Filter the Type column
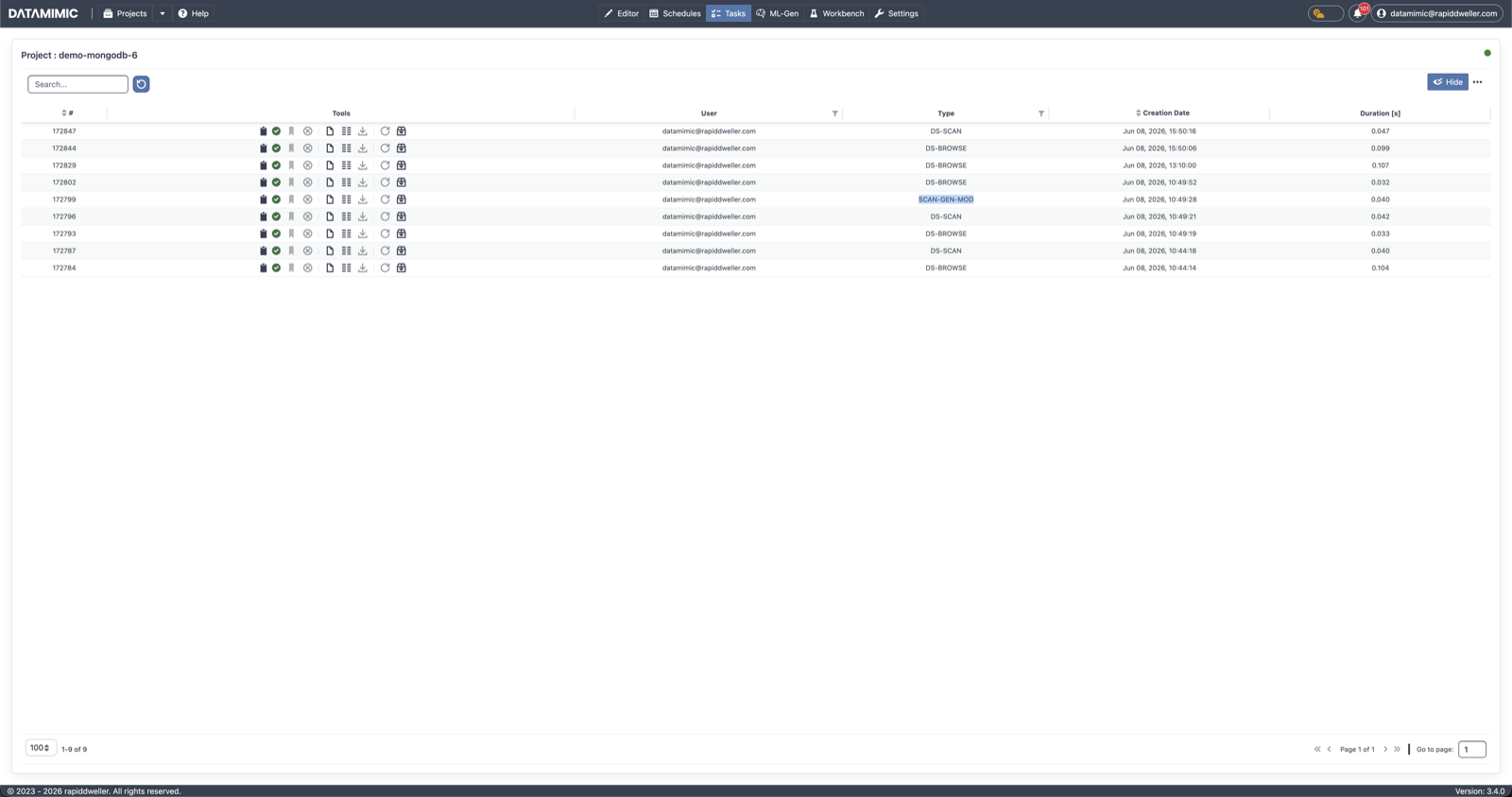The image size is (1512, 797). 1041,113
